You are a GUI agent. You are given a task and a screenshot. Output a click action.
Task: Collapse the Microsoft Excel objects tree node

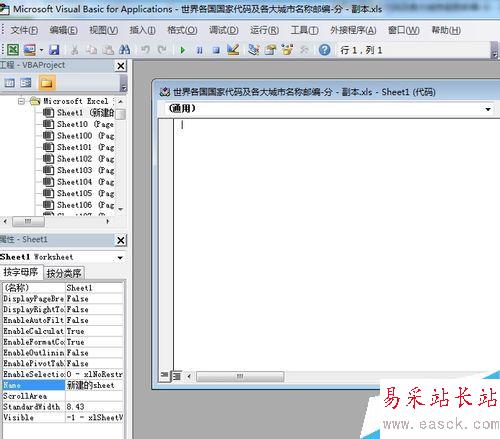21,101
